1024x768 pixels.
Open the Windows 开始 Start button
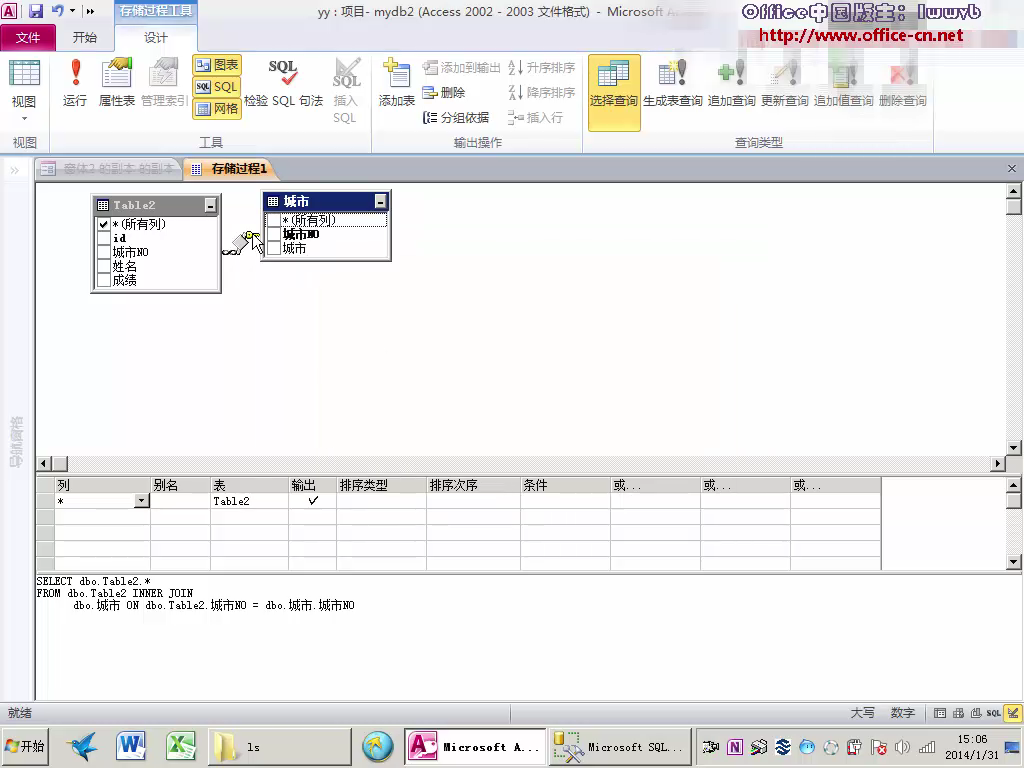pyautogui.click(x=25, y=746)
